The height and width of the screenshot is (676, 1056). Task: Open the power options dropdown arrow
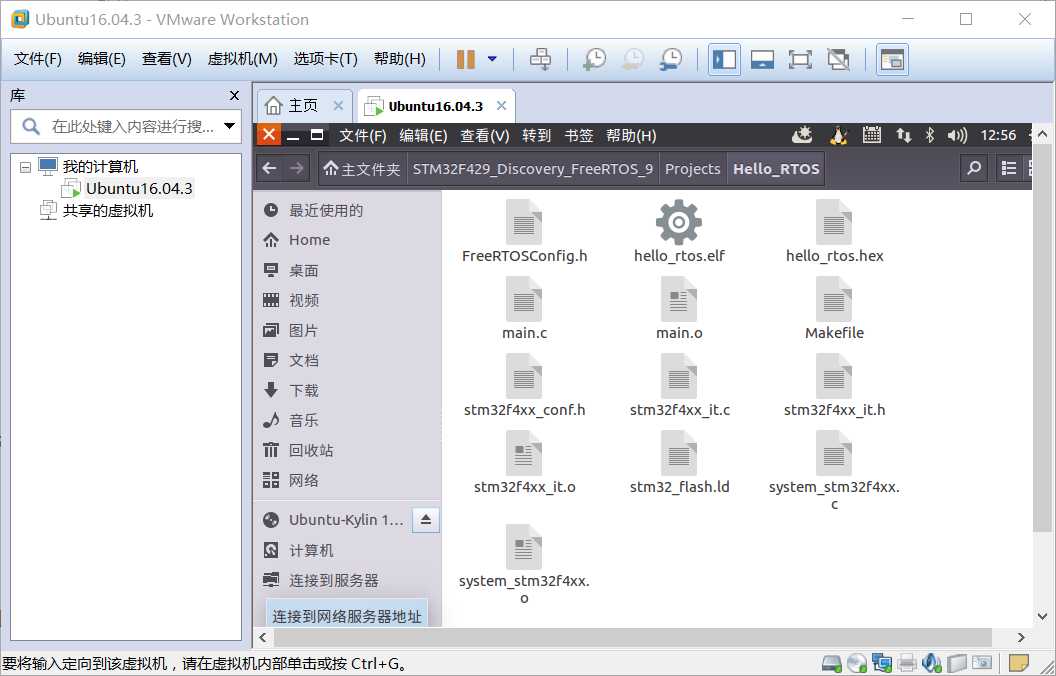coord(492,59)
